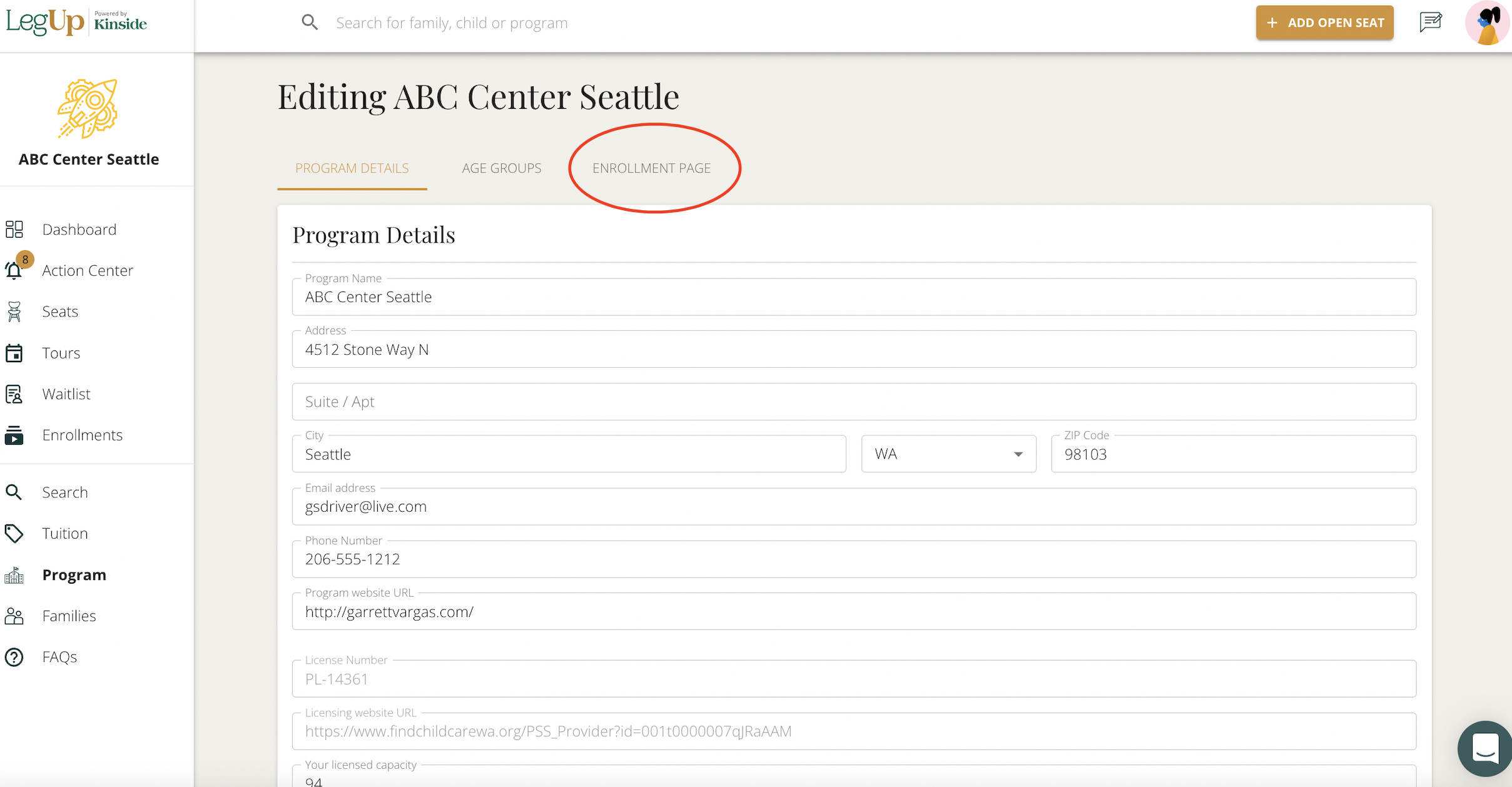
Task: Click the Address field 4512 Stone Way N
Action: [854, 349]
